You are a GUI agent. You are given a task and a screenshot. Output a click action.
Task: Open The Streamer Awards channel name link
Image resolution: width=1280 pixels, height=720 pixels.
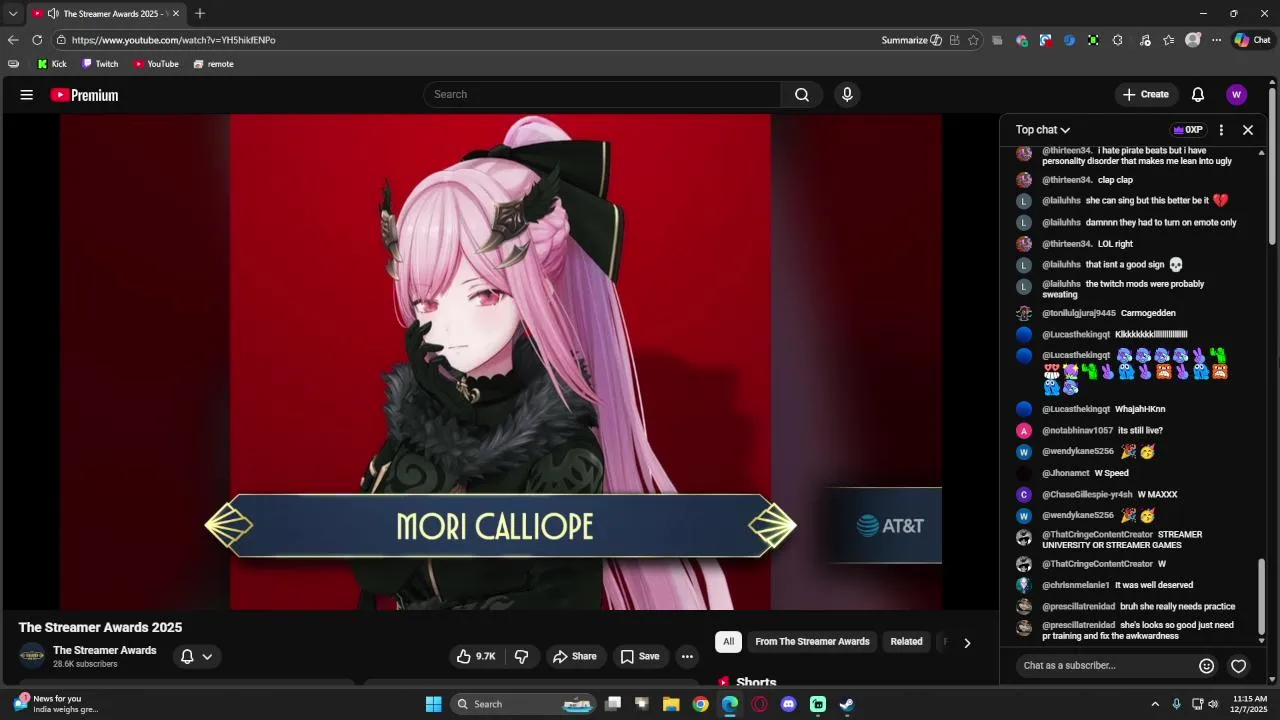(x=105, y=650)
